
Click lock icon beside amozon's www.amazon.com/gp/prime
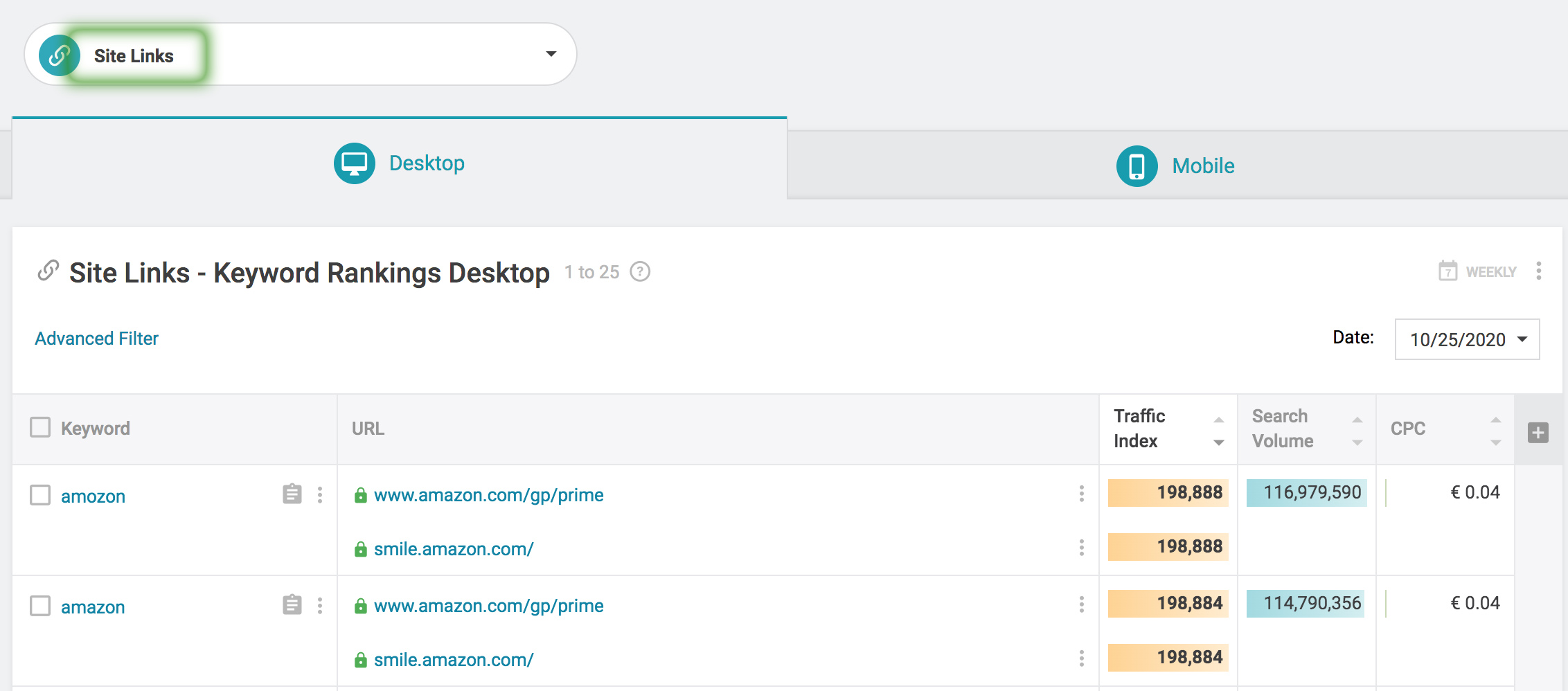360,495
